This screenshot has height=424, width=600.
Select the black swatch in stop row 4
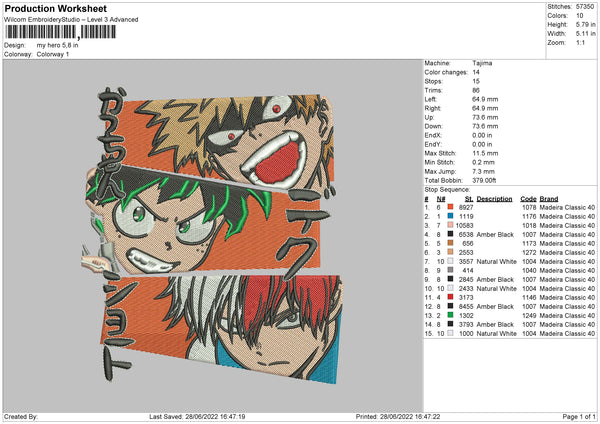[x=450, y=234]
